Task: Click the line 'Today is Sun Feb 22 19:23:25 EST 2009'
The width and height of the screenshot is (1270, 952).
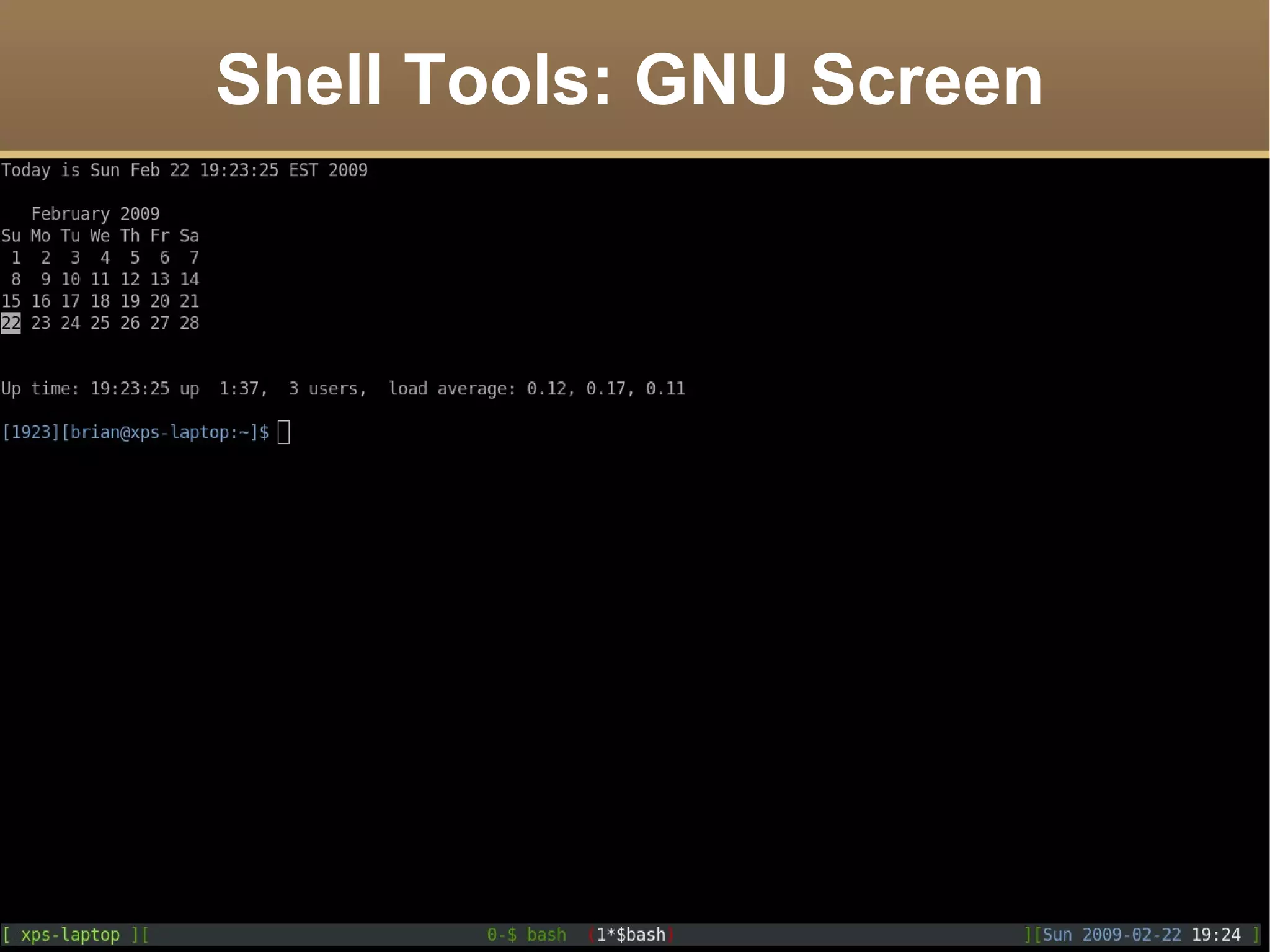Action: (184, 170)
